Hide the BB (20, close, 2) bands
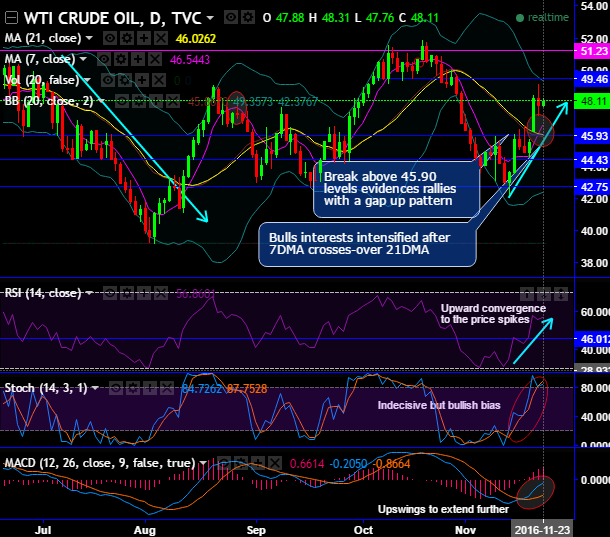 coord(122,102)
